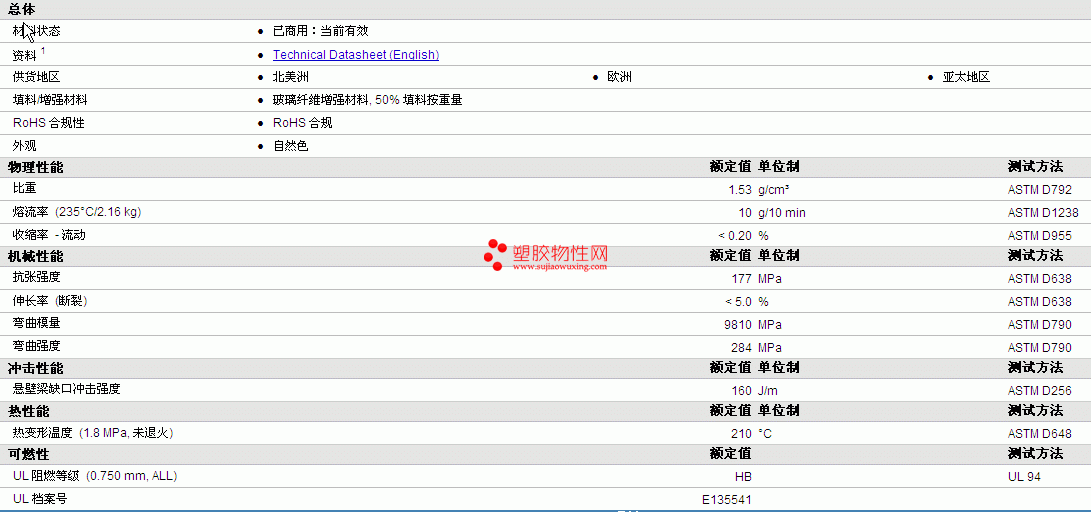Select the 欧洲 region entry
Screen dimensions: 1091x512
coord(619,77)
